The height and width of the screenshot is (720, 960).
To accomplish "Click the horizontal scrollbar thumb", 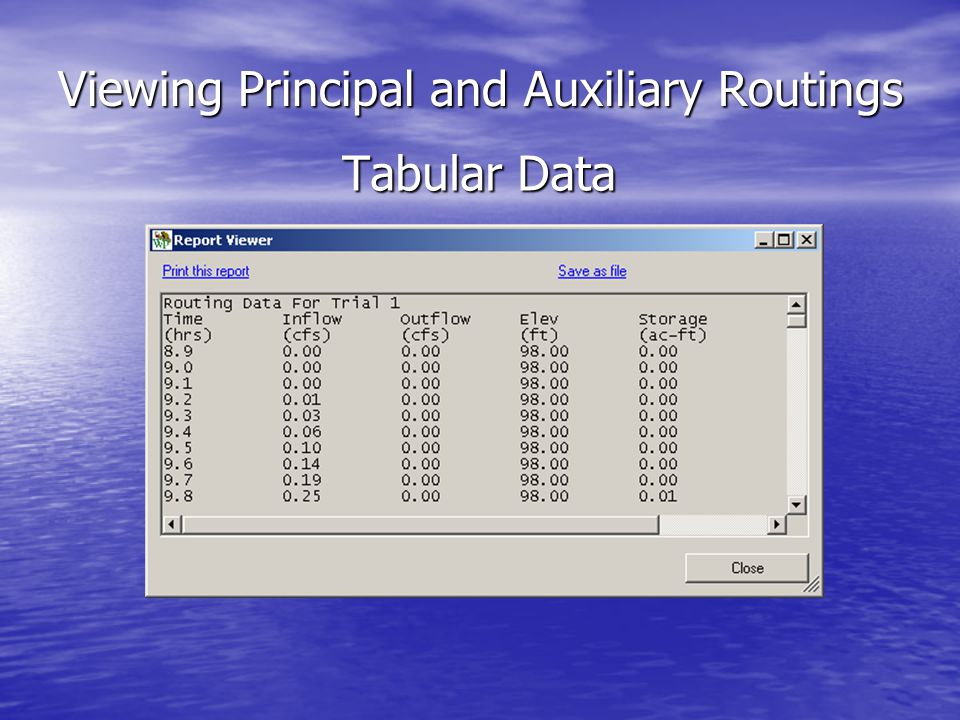I will 421,524.
